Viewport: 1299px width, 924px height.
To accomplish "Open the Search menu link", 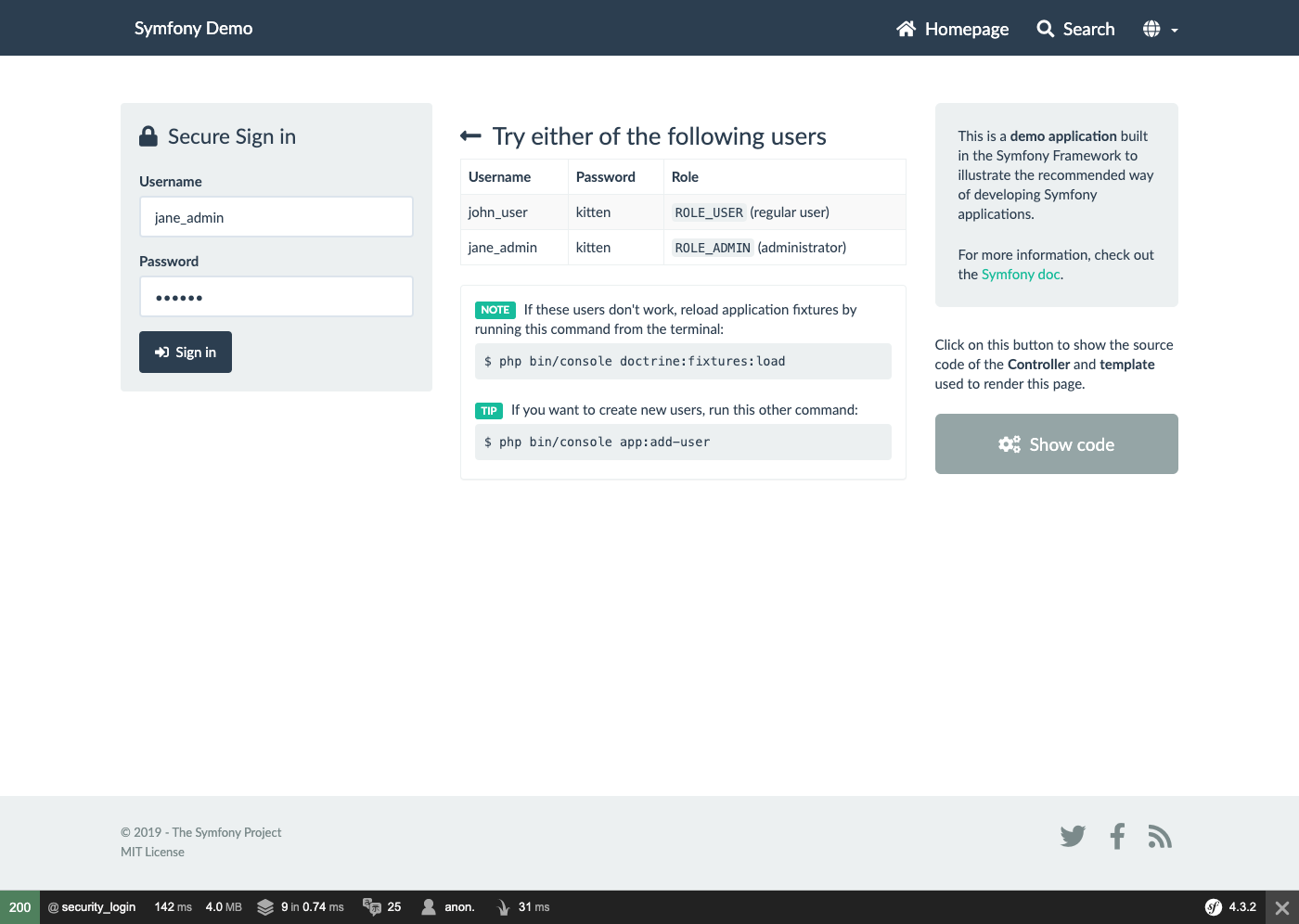I will [1075, 29].
